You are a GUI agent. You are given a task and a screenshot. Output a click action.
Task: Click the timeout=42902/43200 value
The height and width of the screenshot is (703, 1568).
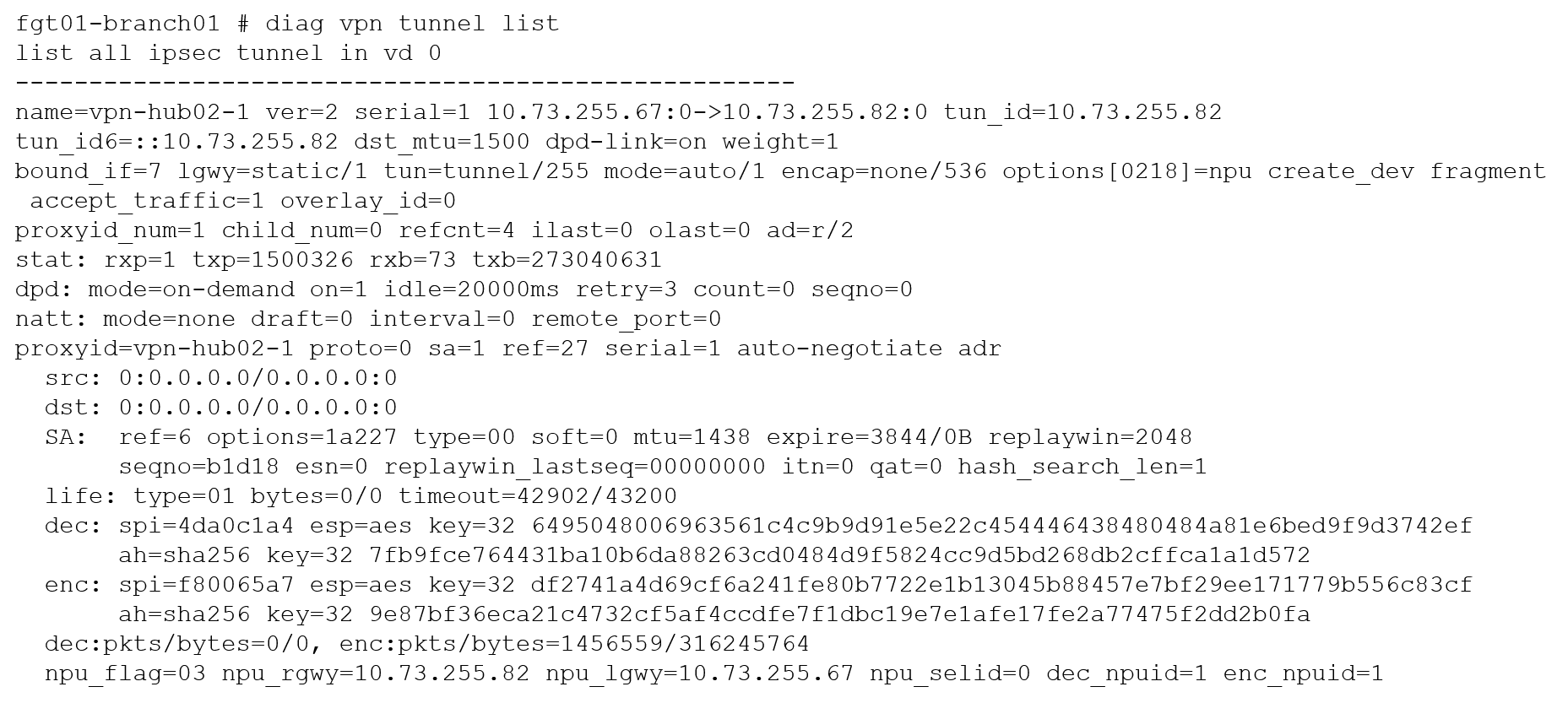(x=538, y=496)
